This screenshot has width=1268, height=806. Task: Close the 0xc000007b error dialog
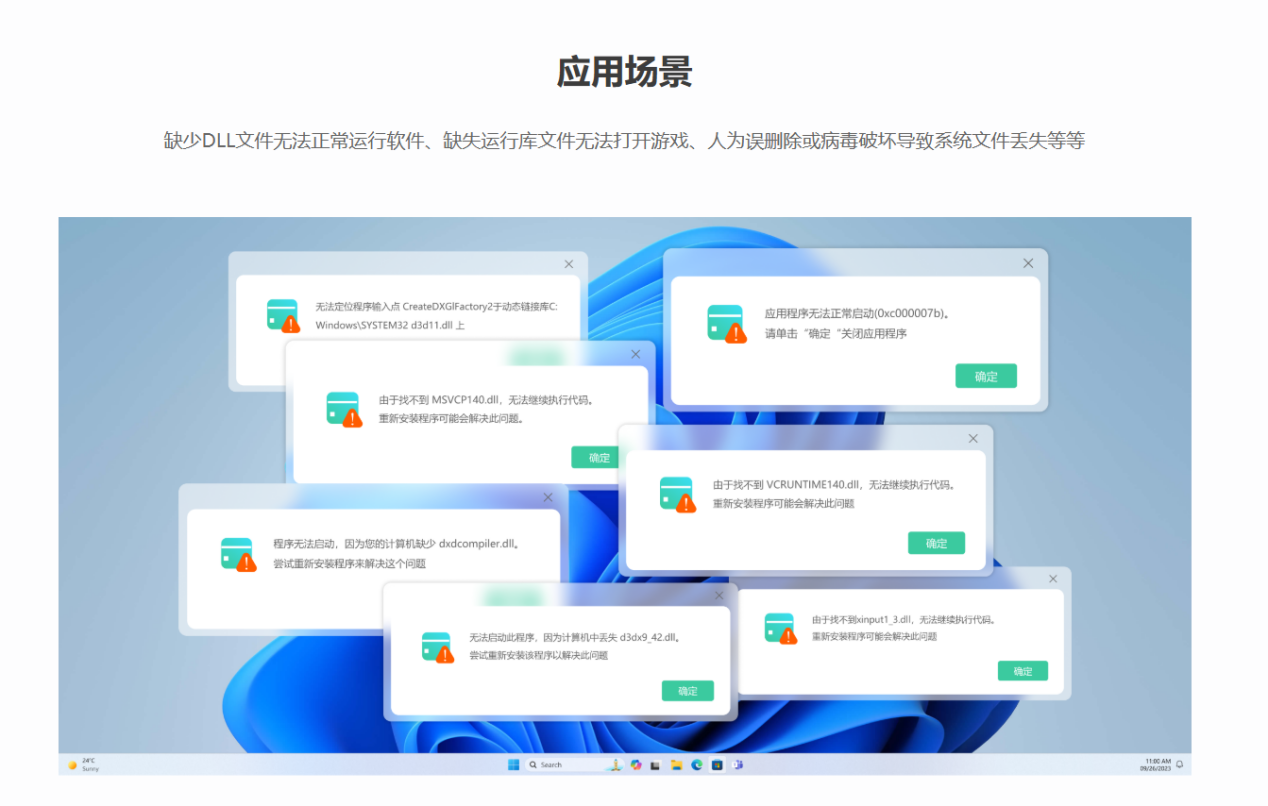(x=1028, y=263)
